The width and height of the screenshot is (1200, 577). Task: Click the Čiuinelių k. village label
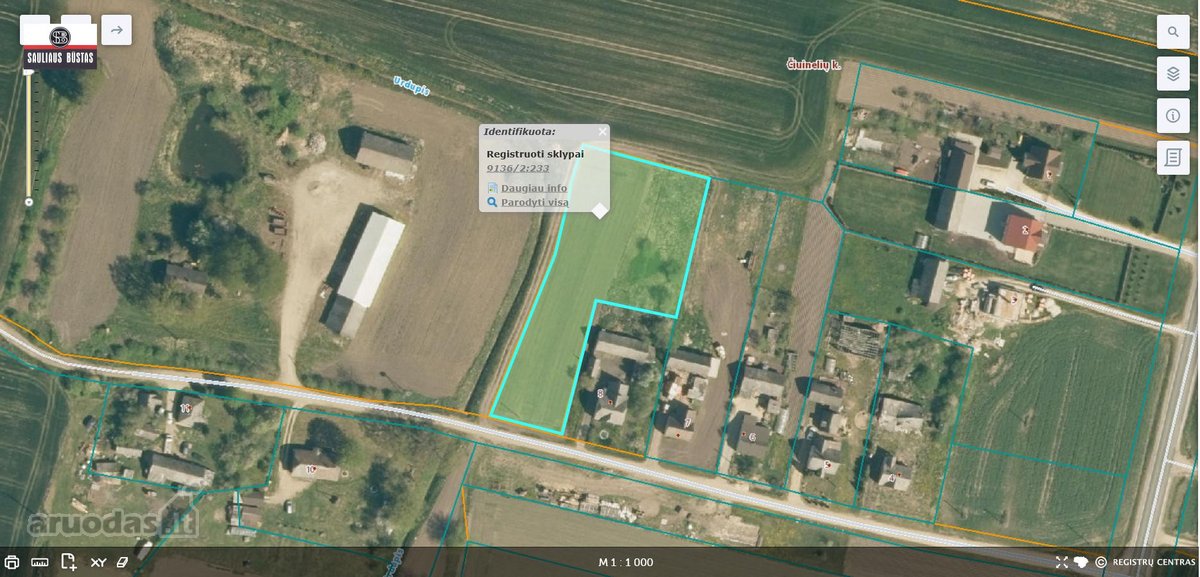(x=814, y=64)
